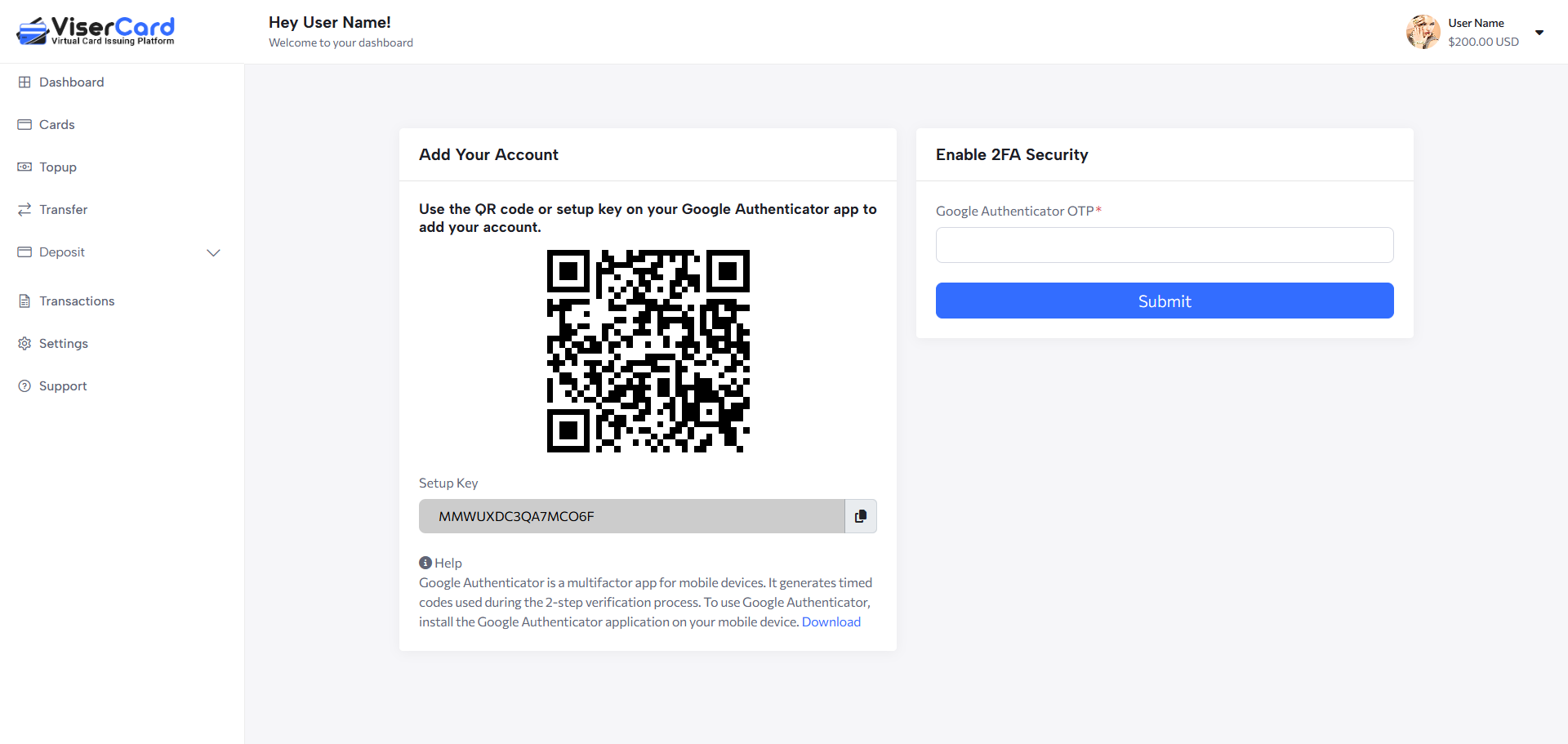
Task: Click the QR code image
Action: [648, 351]
